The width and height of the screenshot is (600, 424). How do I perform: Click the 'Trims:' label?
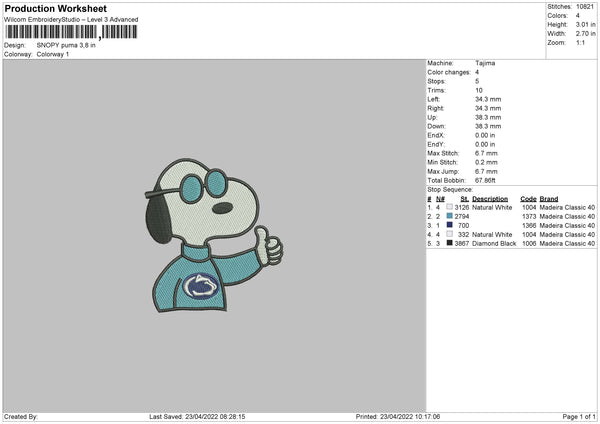[436, 90]
